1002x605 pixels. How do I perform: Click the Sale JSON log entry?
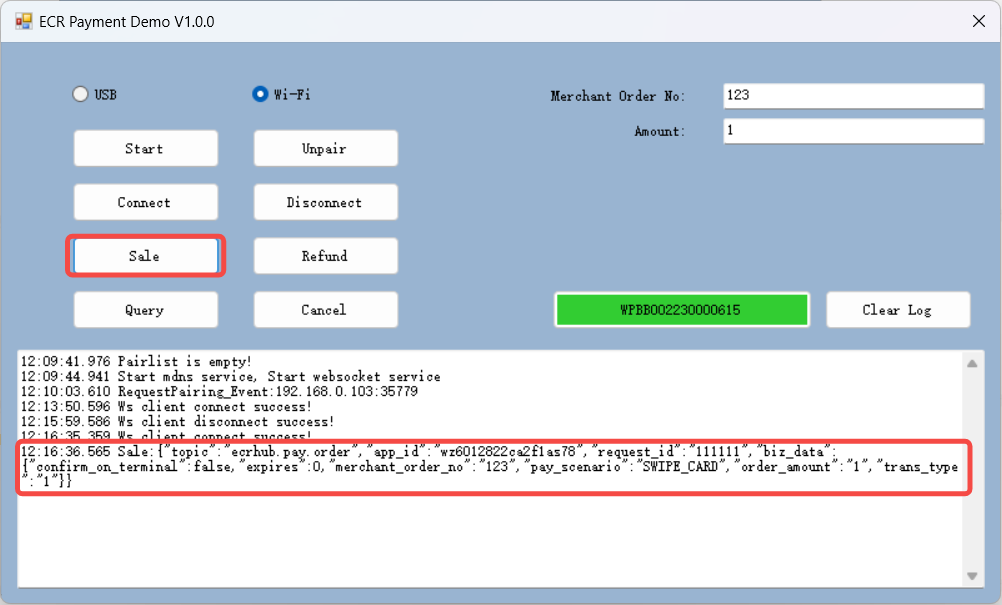490,466
